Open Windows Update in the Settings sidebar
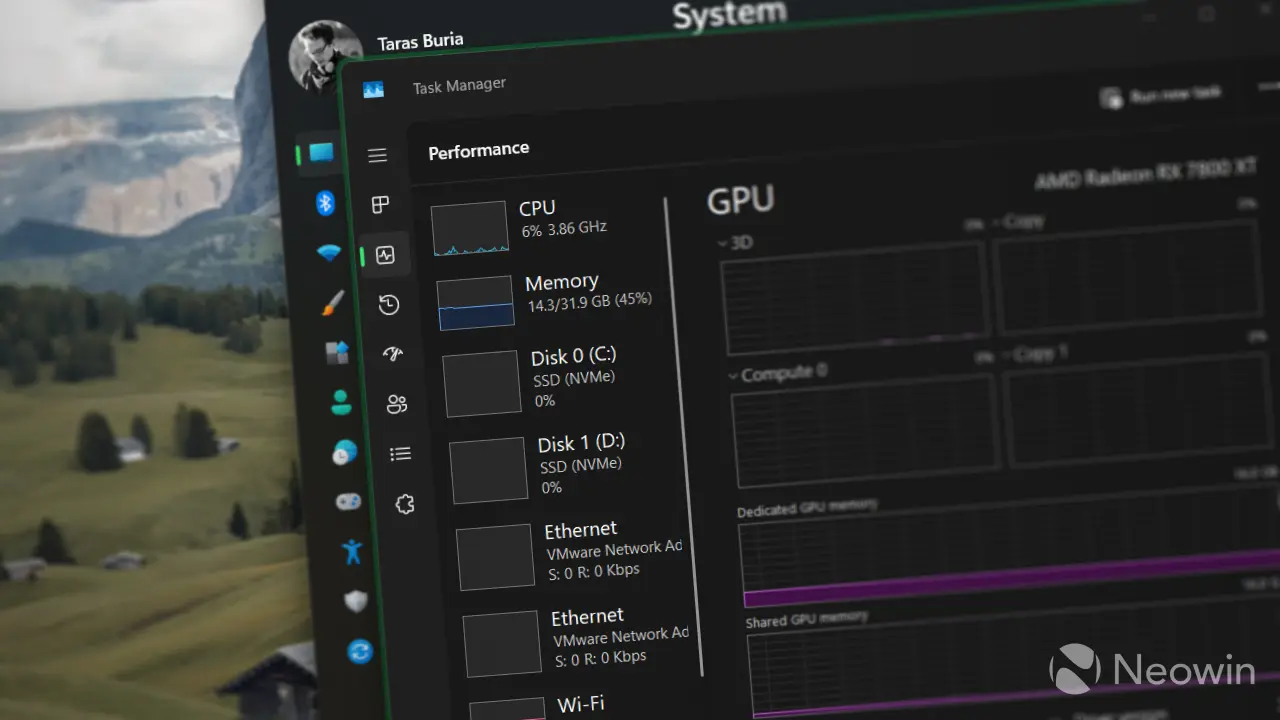This screenshot has height=720, width=1280. [x=359, y=651]
